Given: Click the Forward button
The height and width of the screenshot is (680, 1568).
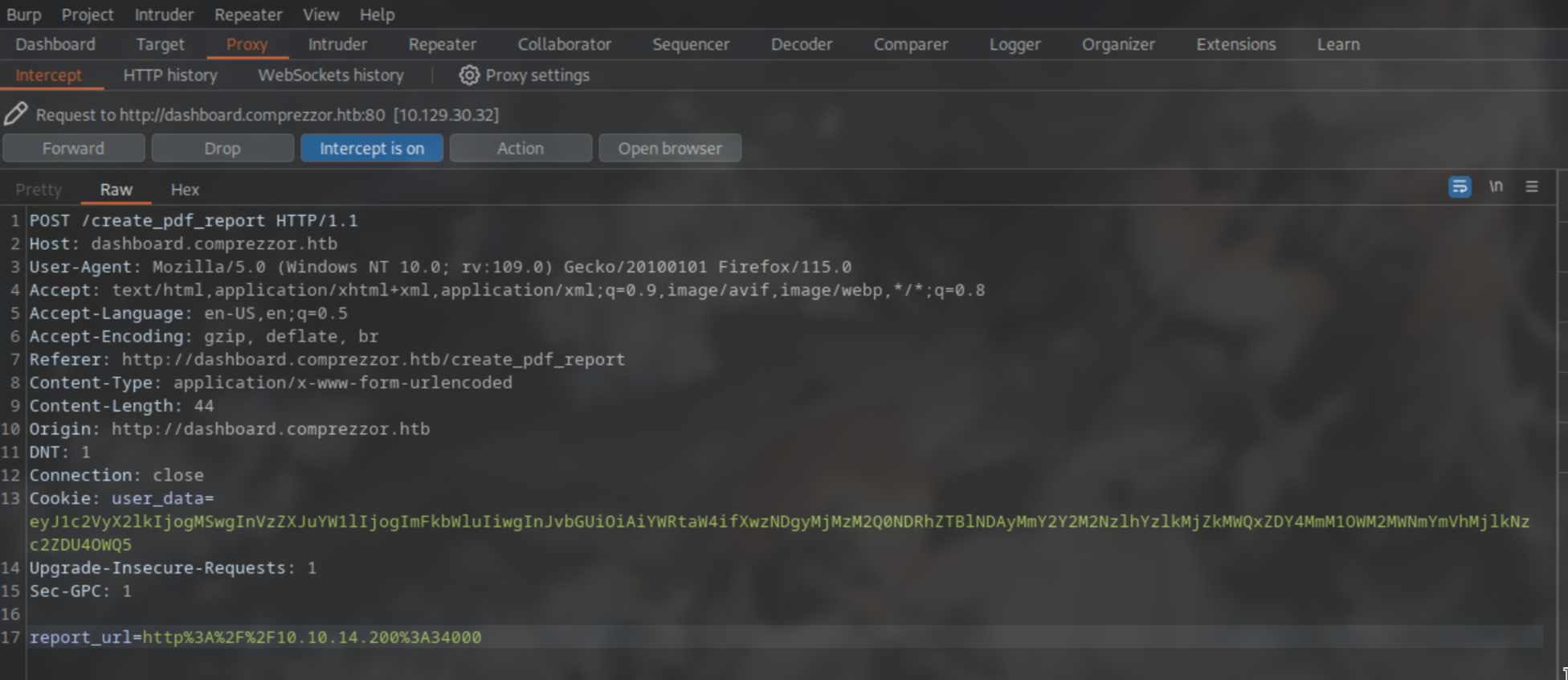Looking at the screenshot, I should [x=73, y=148].
